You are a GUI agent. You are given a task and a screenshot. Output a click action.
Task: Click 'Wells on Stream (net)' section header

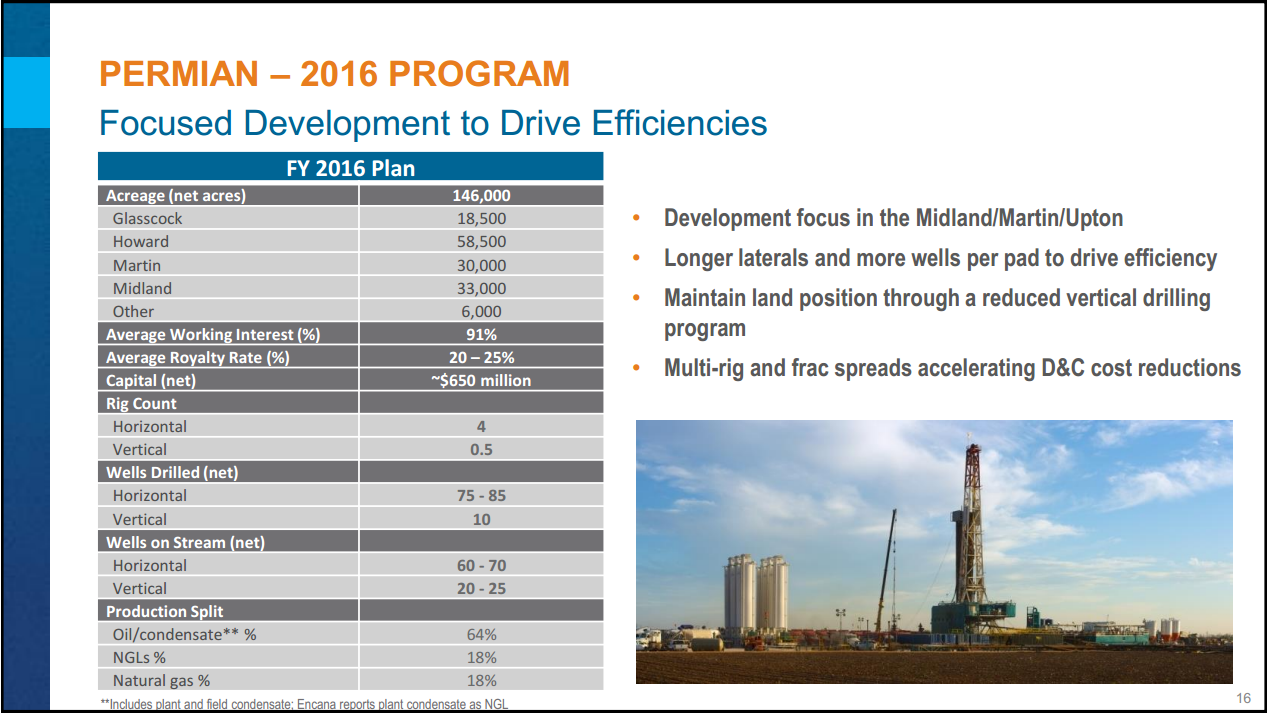coord(185,542)
